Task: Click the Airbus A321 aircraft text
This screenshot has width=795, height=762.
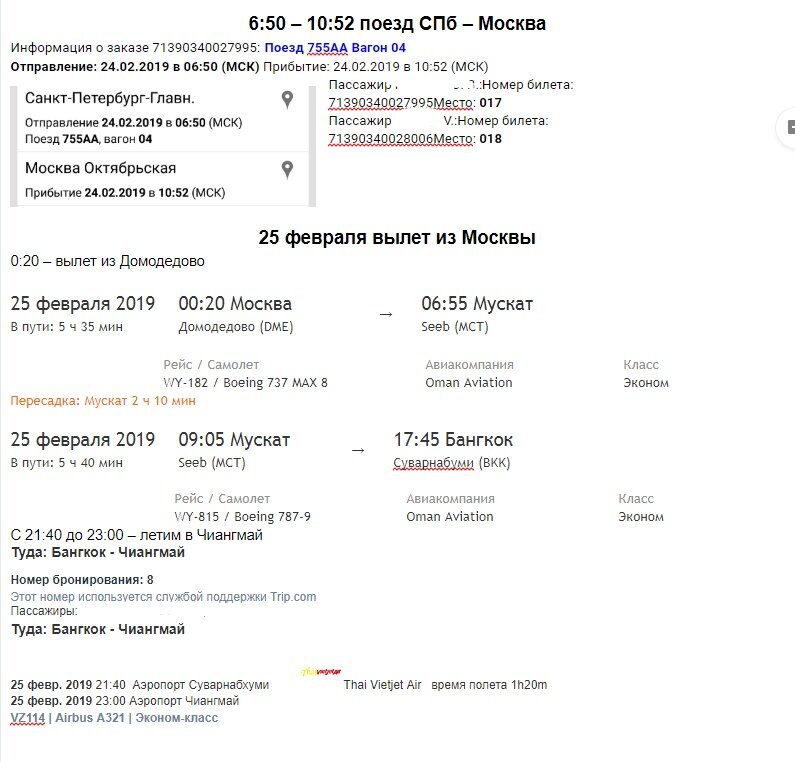Action: pyautogui.click(x=90, y=718)
